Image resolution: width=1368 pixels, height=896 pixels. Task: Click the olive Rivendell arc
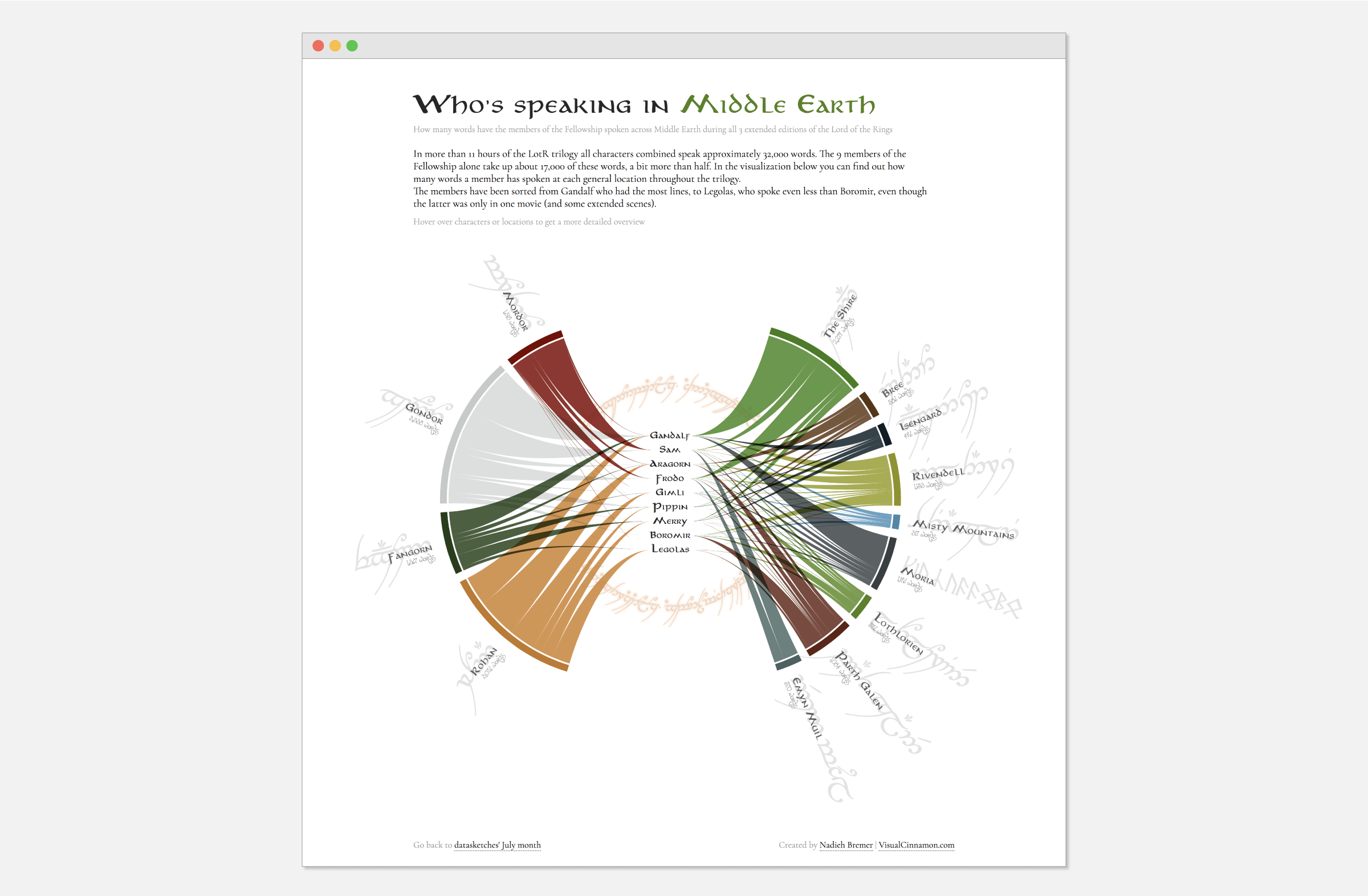[895, 479]
